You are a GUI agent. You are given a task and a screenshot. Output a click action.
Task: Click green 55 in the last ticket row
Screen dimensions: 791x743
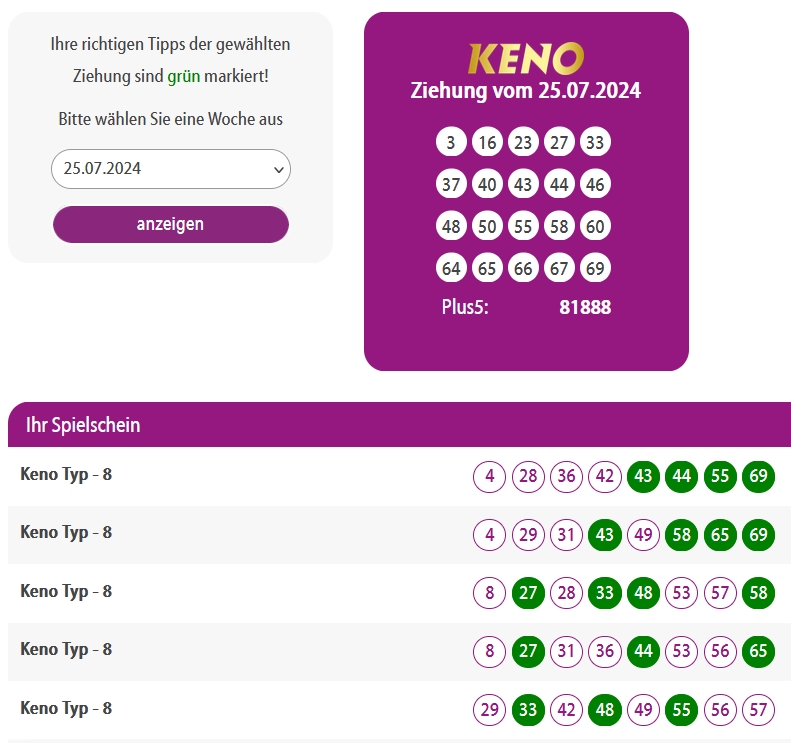(682, 710)
